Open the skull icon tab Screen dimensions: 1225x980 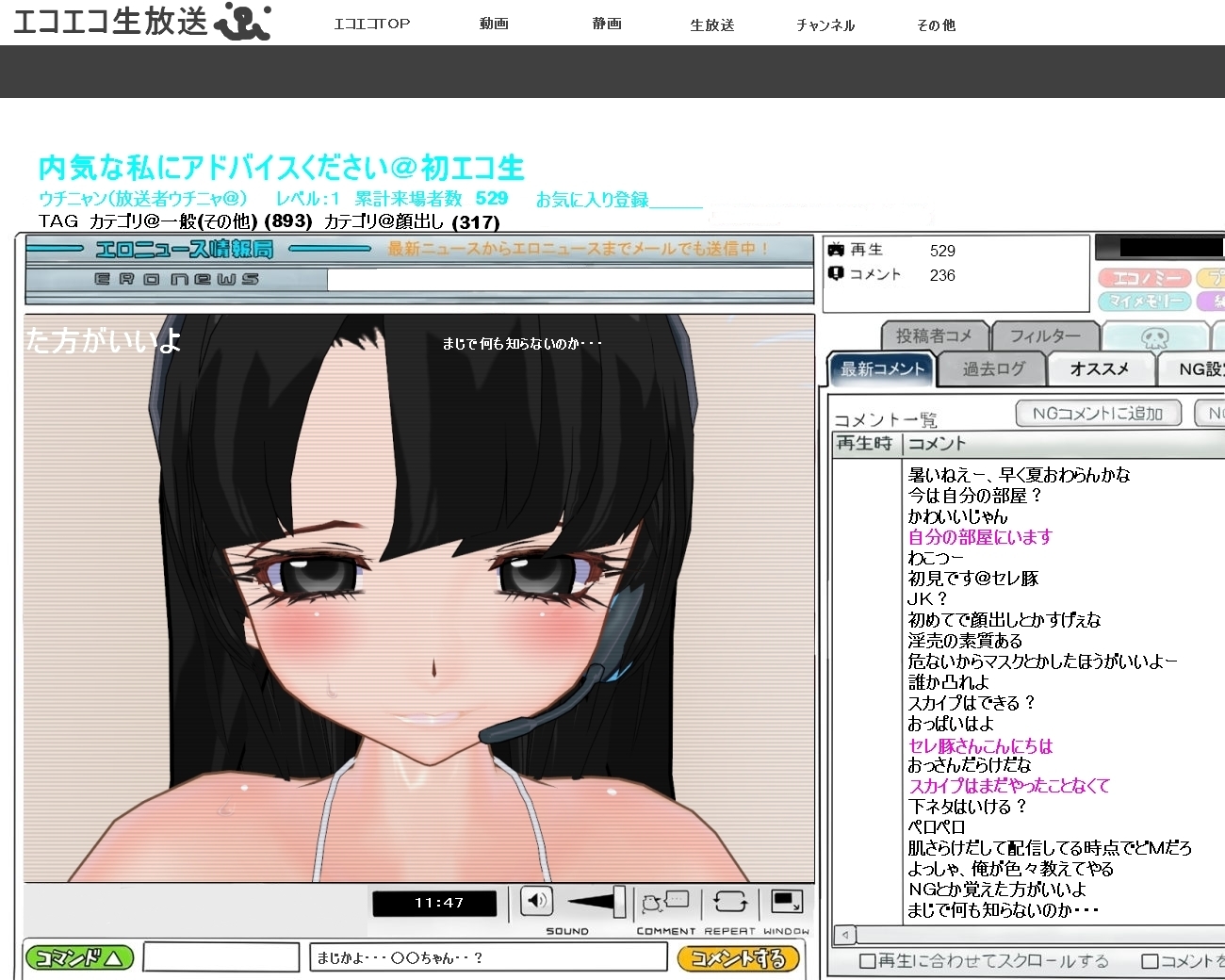1154,337
